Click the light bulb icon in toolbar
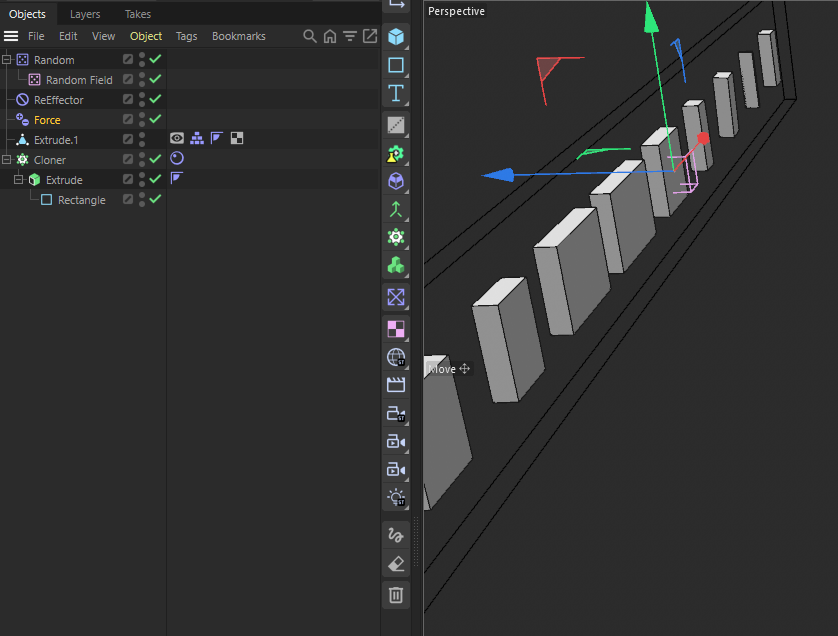The height and width of the screenshot is (636, 838). point(395,498)
